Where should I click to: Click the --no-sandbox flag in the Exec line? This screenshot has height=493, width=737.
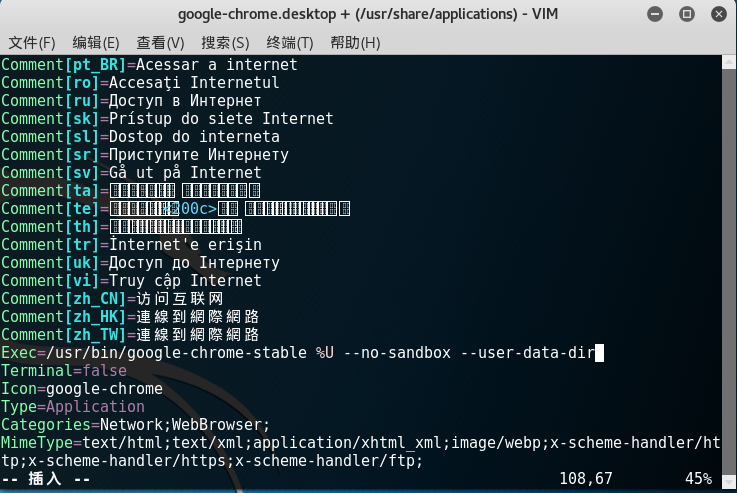[x=389, y=353]
